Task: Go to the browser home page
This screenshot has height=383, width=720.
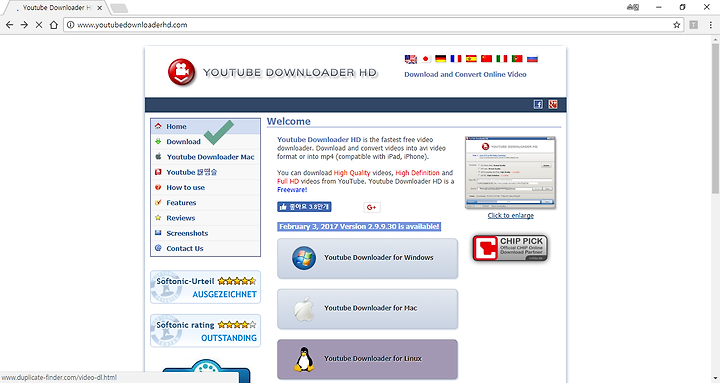Action: [x=54, y=25]
